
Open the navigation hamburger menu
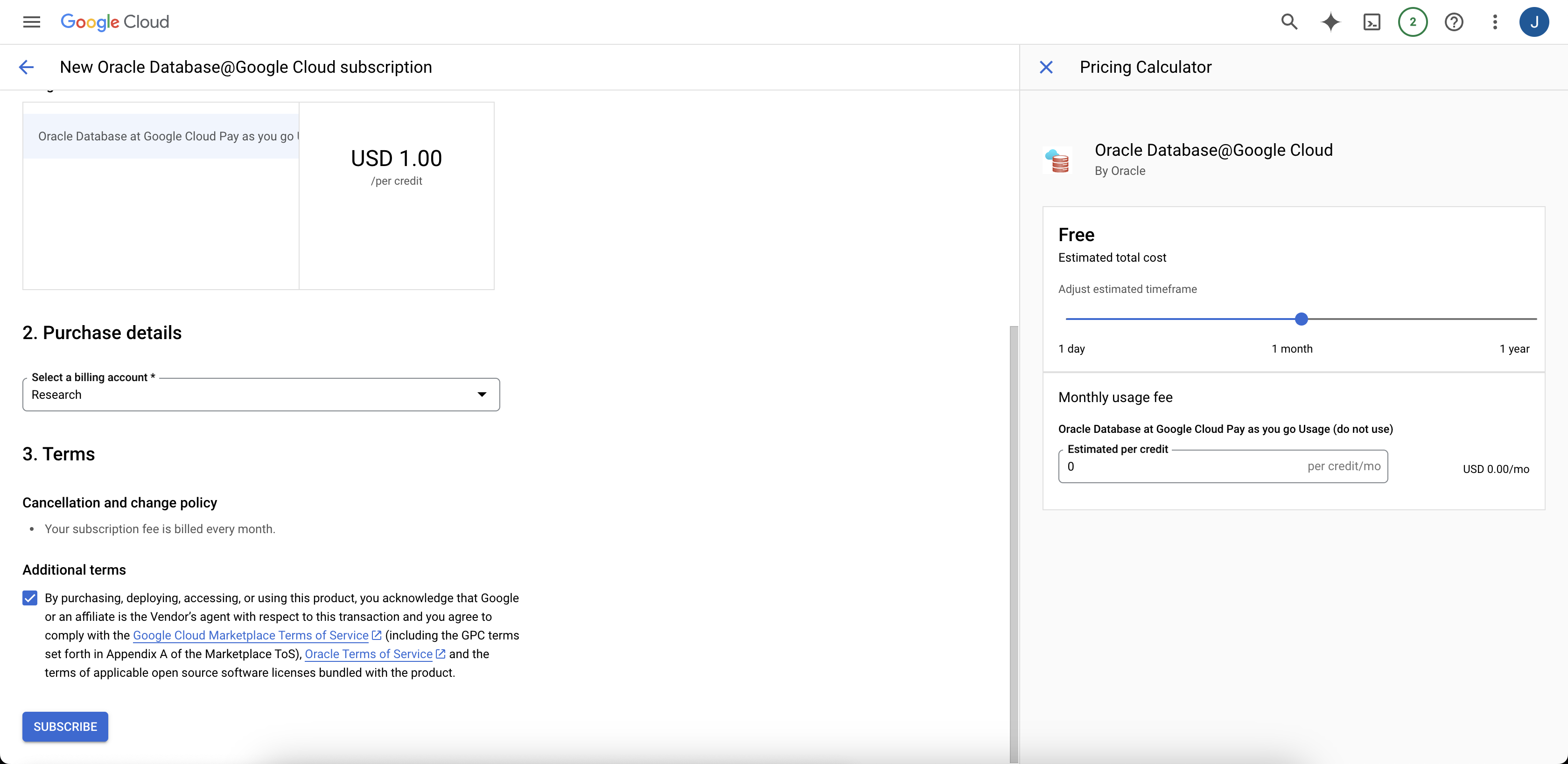[x=31, y=22]
